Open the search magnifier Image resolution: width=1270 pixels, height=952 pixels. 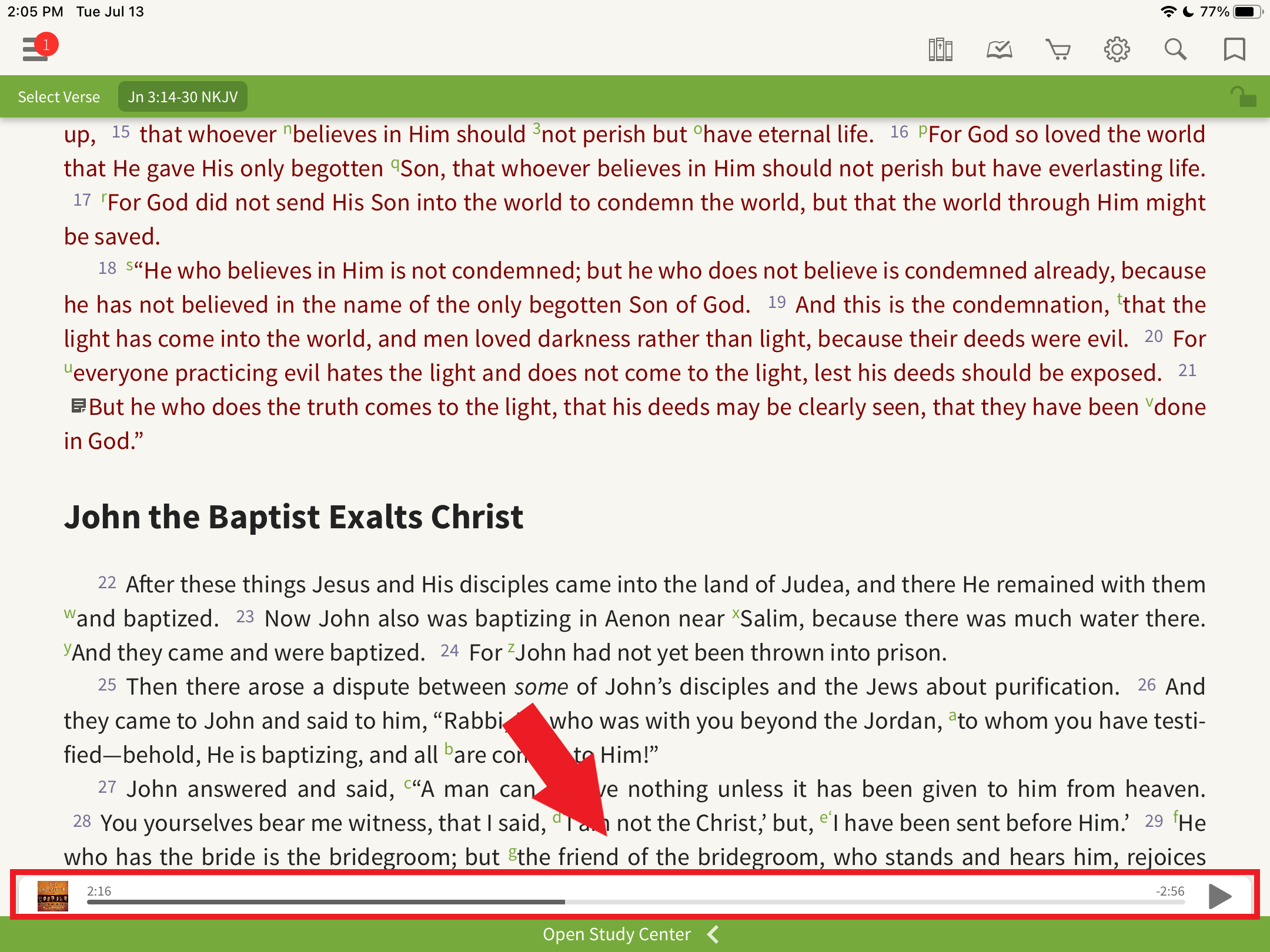pyautogui.click(x=1175, y=49)
